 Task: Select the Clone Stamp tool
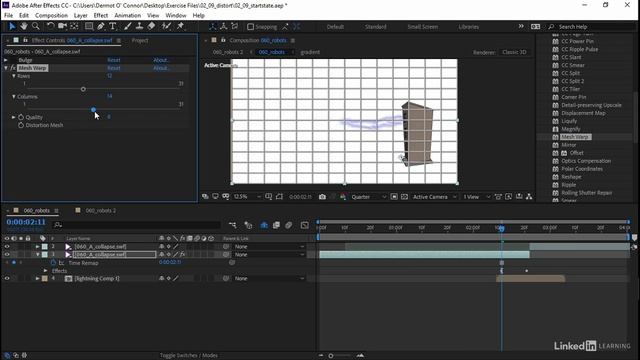coord(139,26)
